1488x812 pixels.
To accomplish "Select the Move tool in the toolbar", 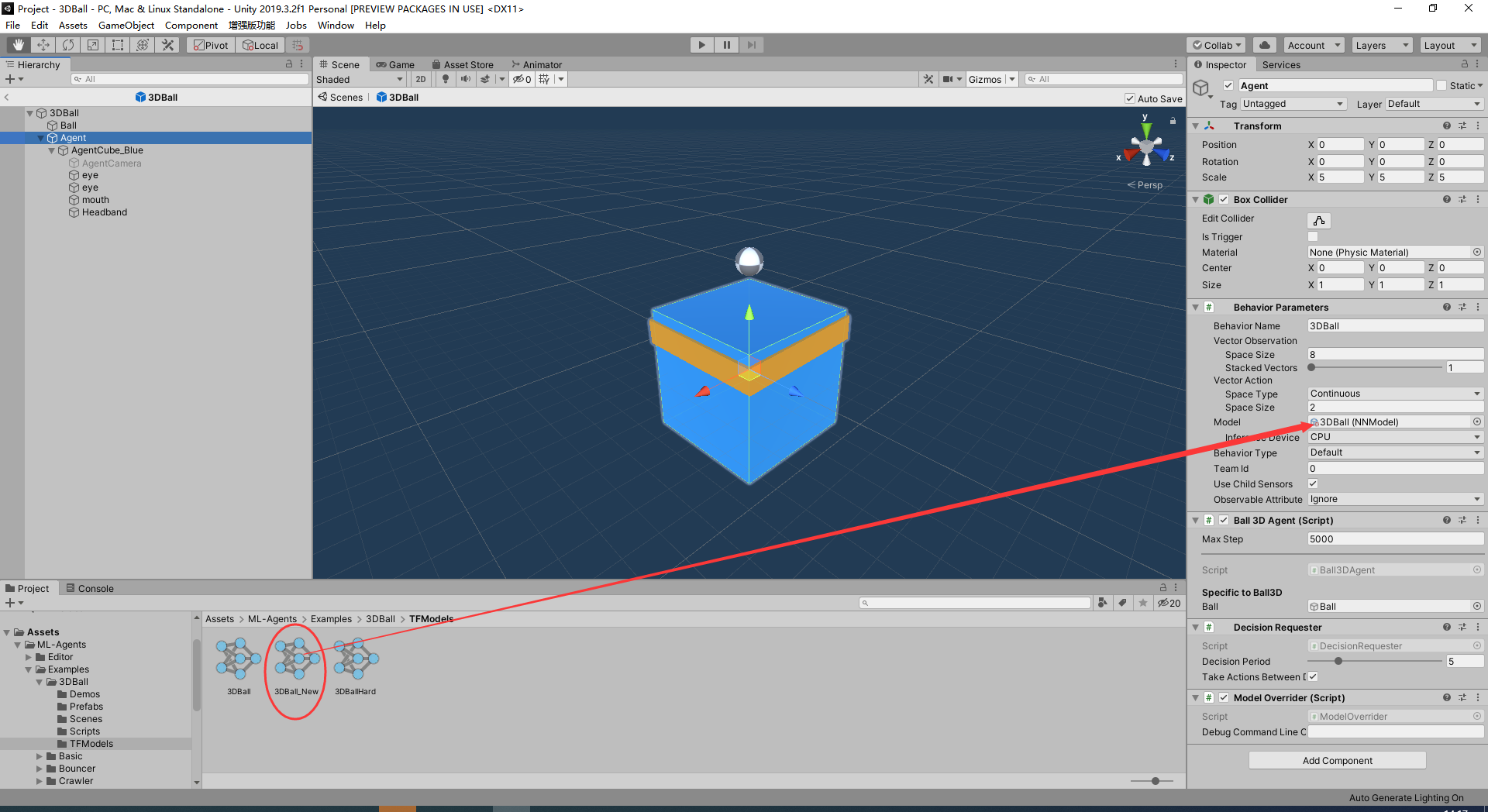I will (43, 44).
